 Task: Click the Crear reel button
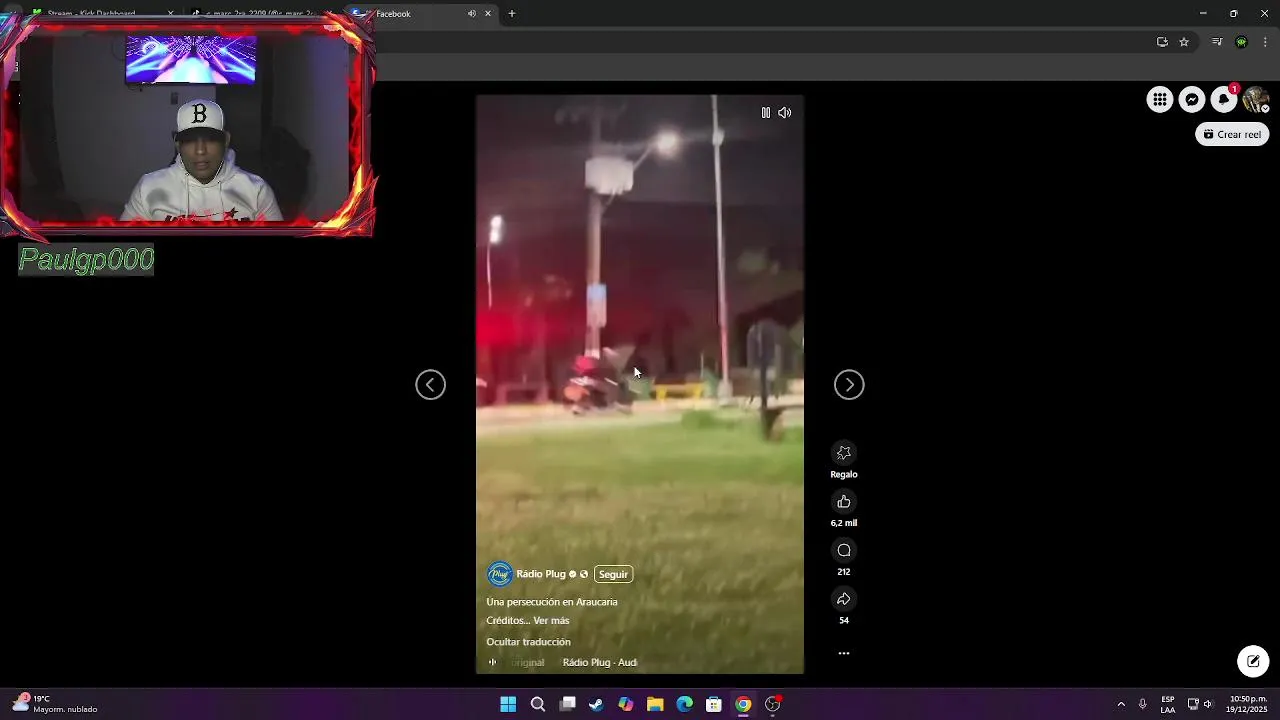pos(1232,134)
